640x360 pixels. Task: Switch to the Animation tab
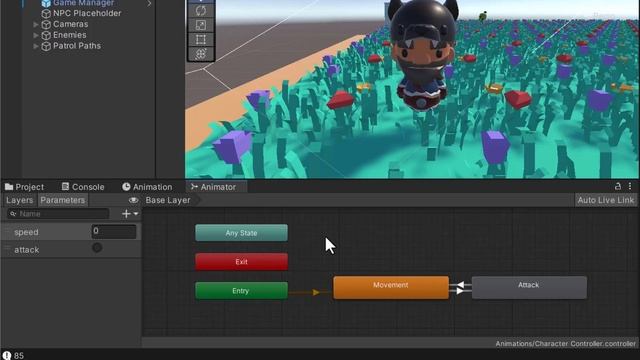click(147, 187)
